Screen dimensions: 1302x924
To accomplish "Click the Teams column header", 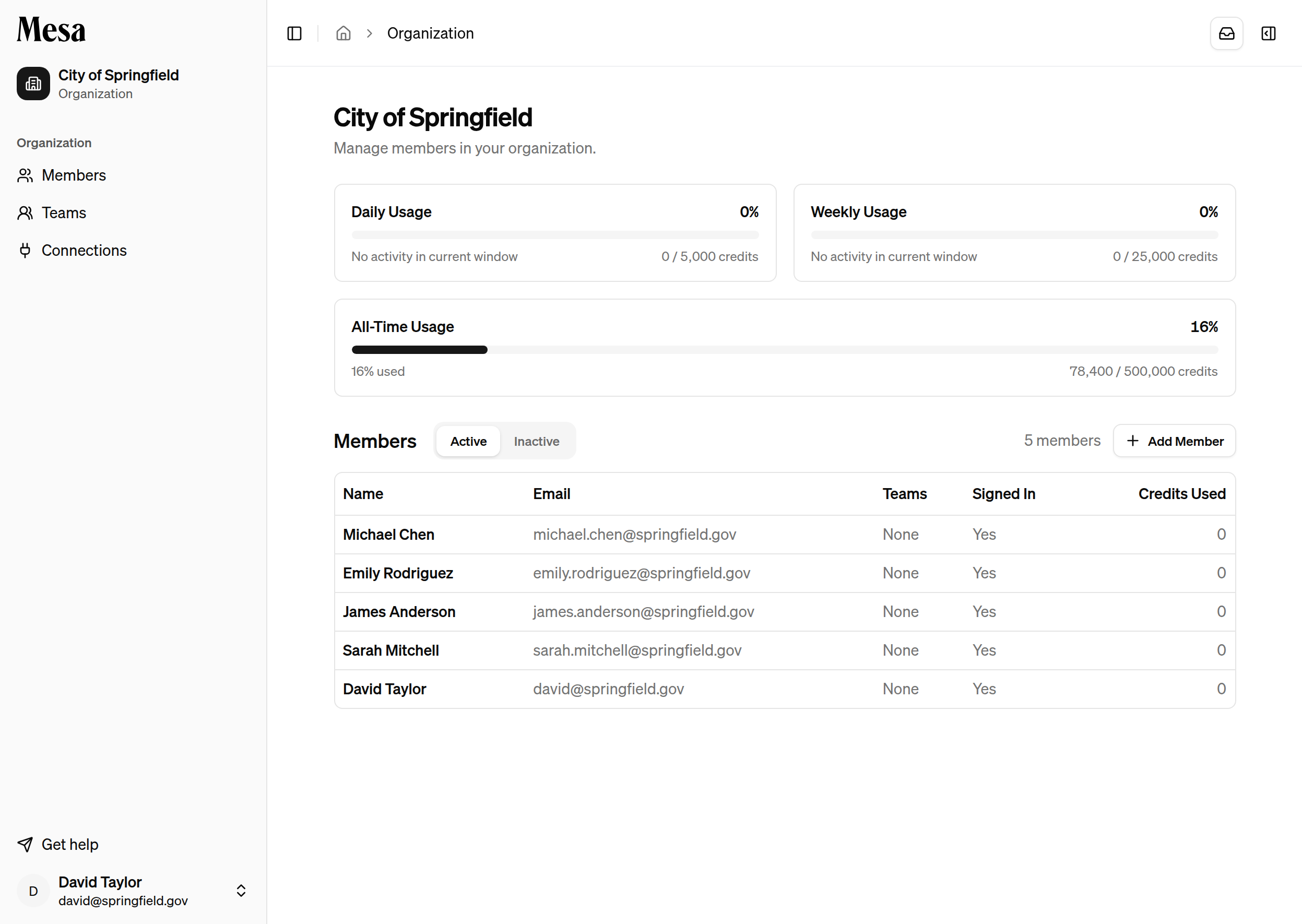I will (x=904, y=494).
